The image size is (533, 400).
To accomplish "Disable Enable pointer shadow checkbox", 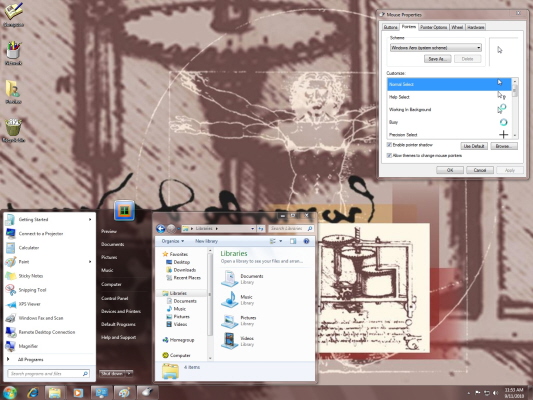I will click(389, 145).
